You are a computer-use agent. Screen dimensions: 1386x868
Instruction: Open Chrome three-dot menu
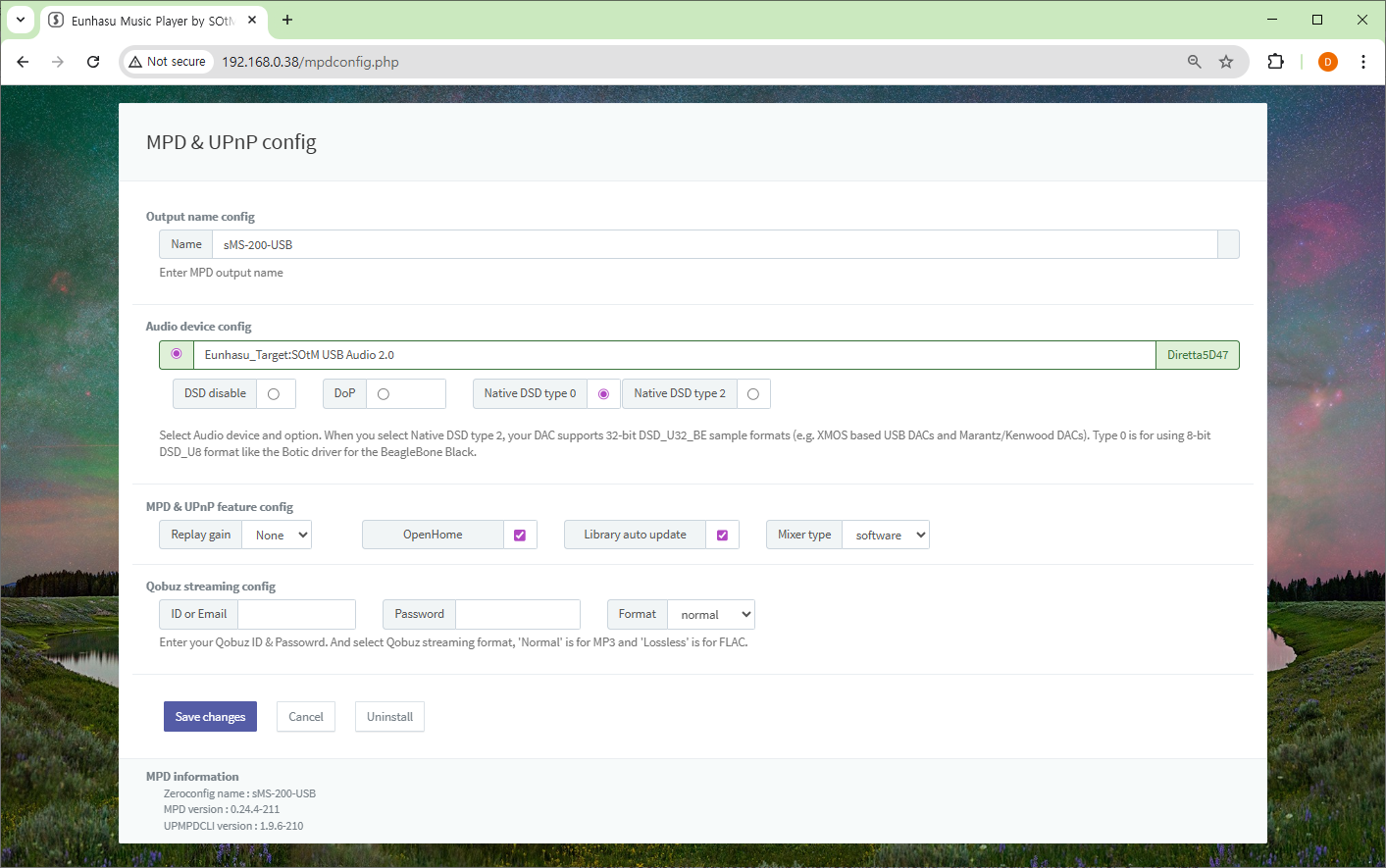(1362, 62)
